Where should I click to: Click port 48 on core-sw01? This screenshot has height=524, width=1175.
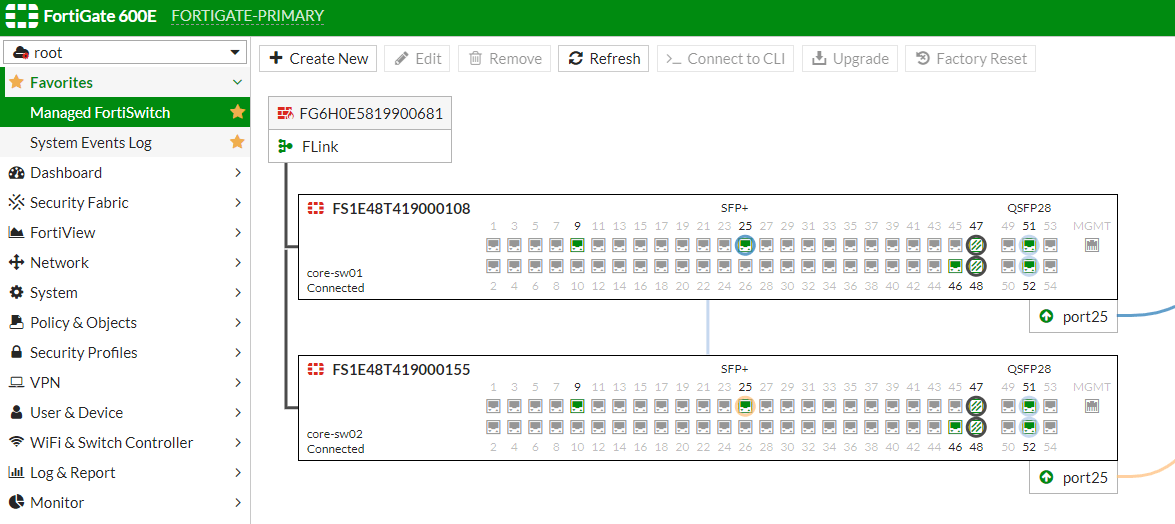point(976,265)
